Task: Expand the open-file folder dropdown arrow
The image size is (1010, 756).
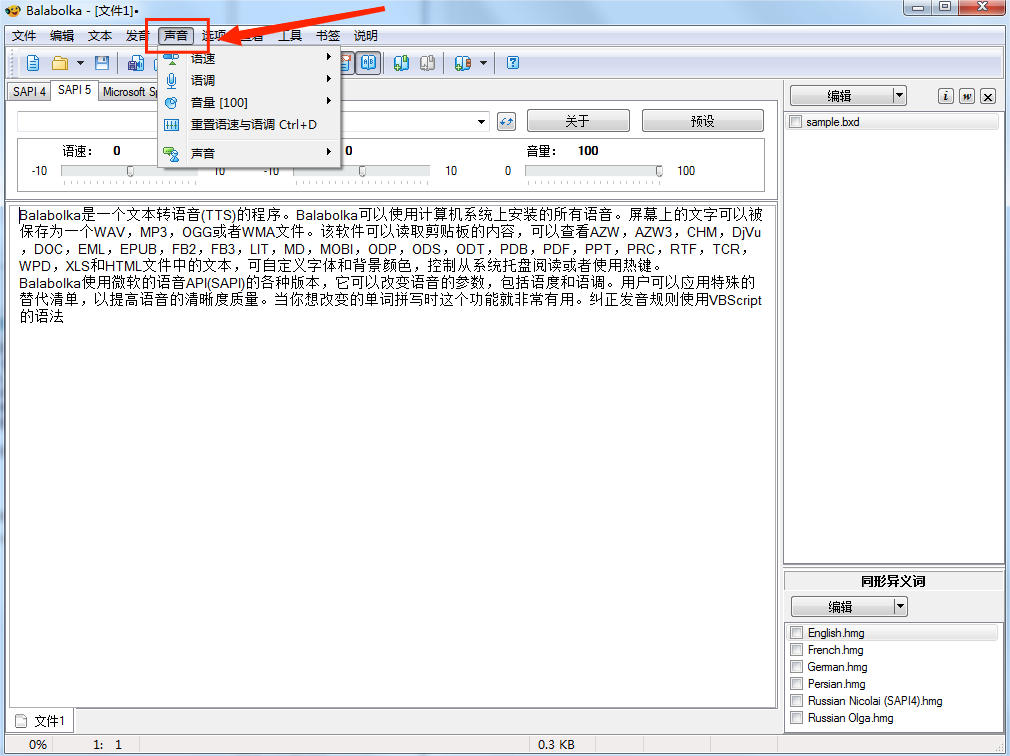Action: [x=80, y=63]
